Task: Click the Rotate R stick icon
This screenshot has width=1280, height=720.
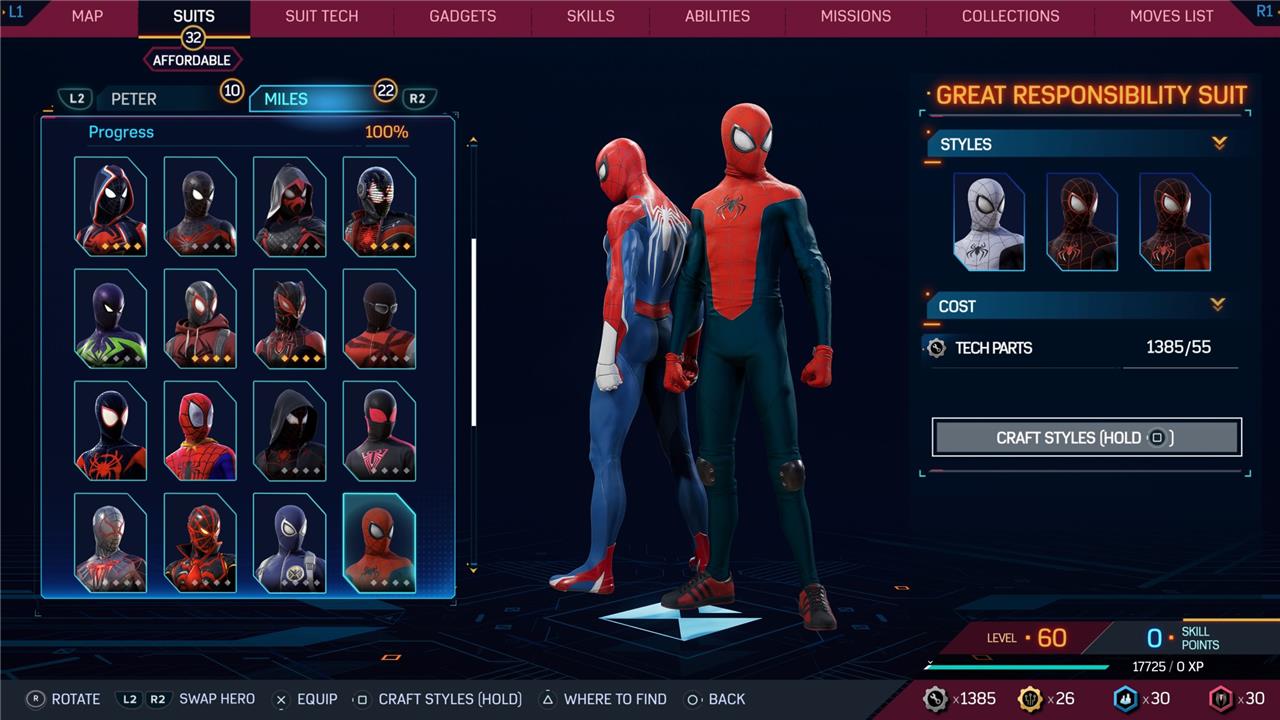Action: coord(36,699)
